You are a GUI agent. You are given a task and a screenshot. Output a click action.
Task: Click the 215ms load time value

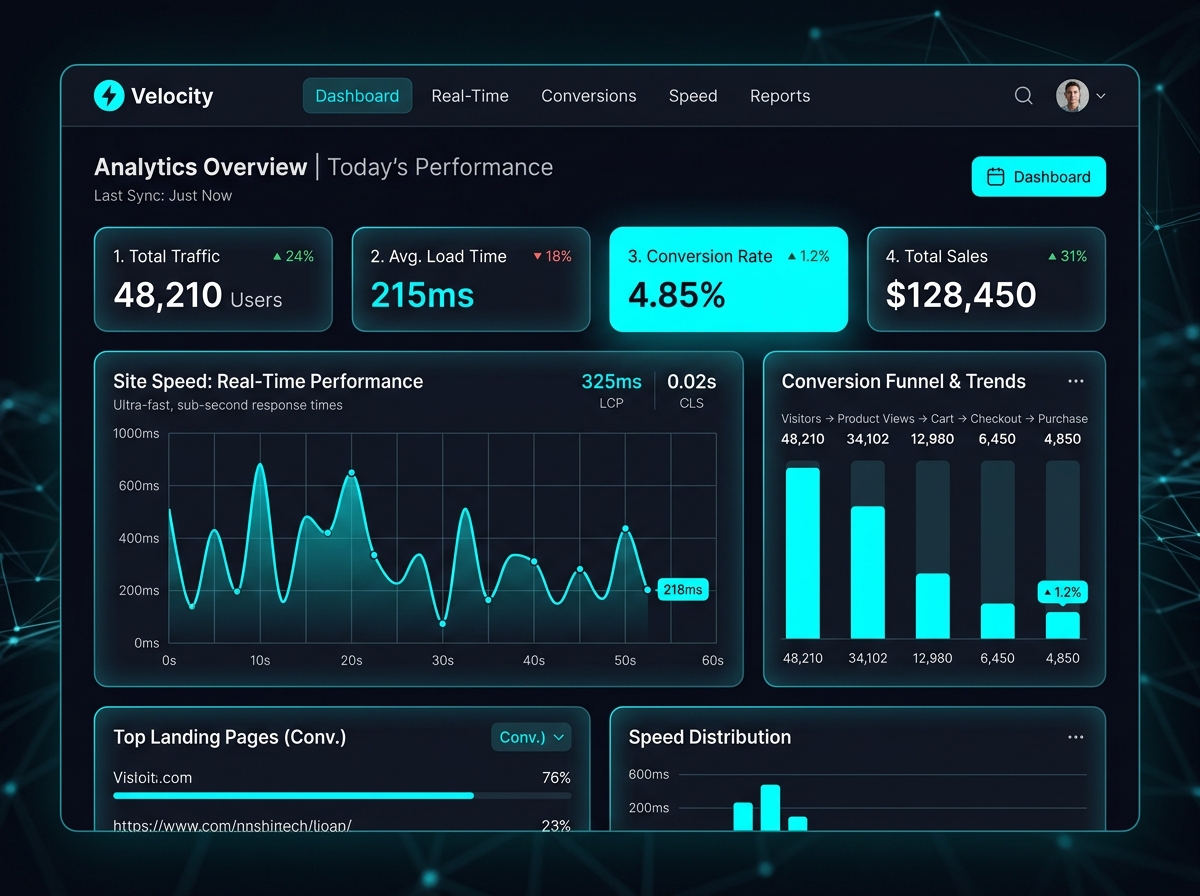pos(422,295)
